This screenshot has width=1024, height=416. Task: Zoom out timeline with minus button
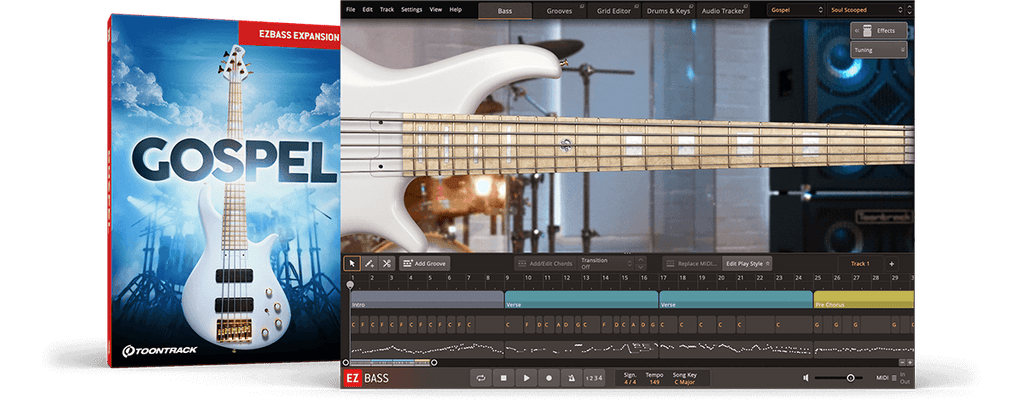902,362
